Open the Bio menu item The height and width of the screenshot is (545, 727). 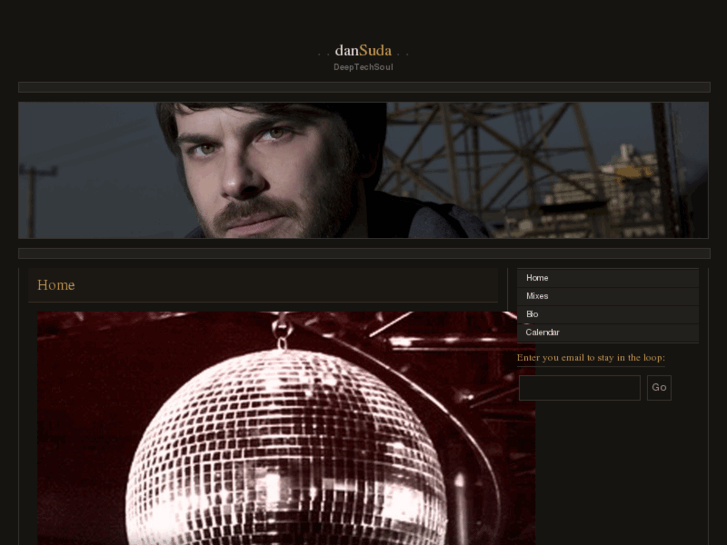[608, 314]
